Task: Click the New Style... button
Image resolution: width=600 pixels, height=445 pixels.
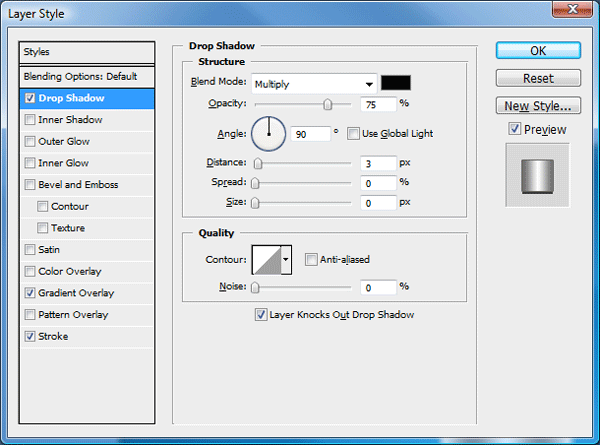Action: click(x=538, y=106)
